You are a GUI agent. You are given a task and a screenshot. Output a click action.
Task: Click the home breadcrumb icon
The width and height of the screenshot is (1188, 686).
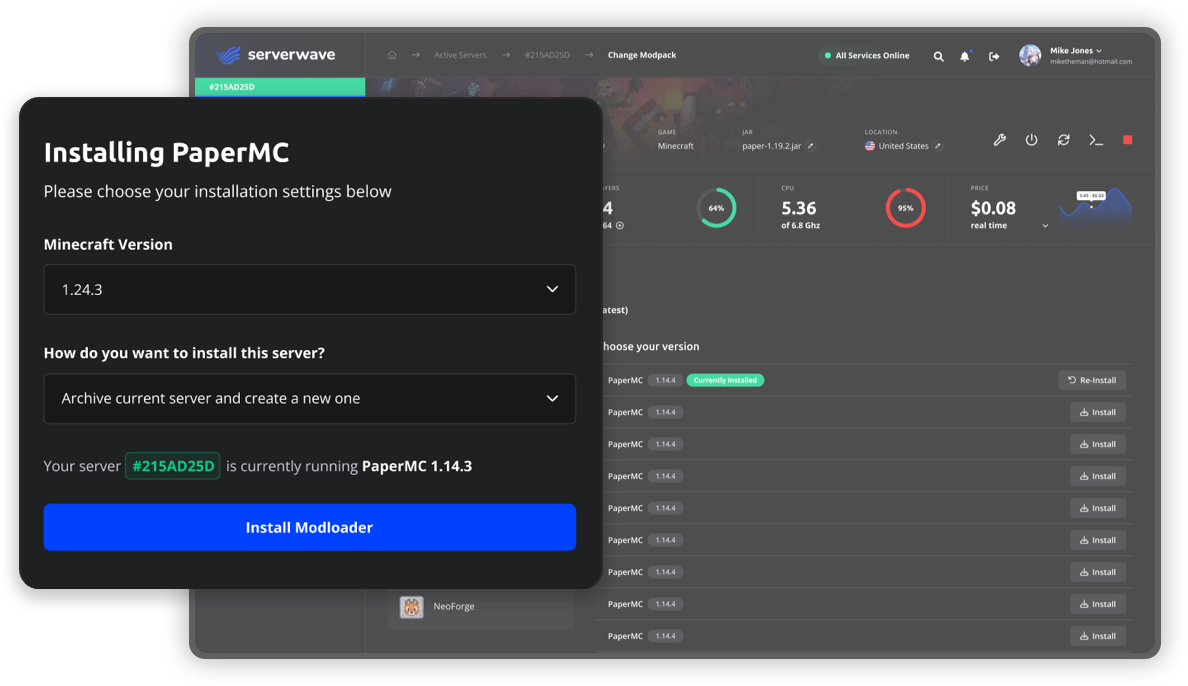[392, 55]
